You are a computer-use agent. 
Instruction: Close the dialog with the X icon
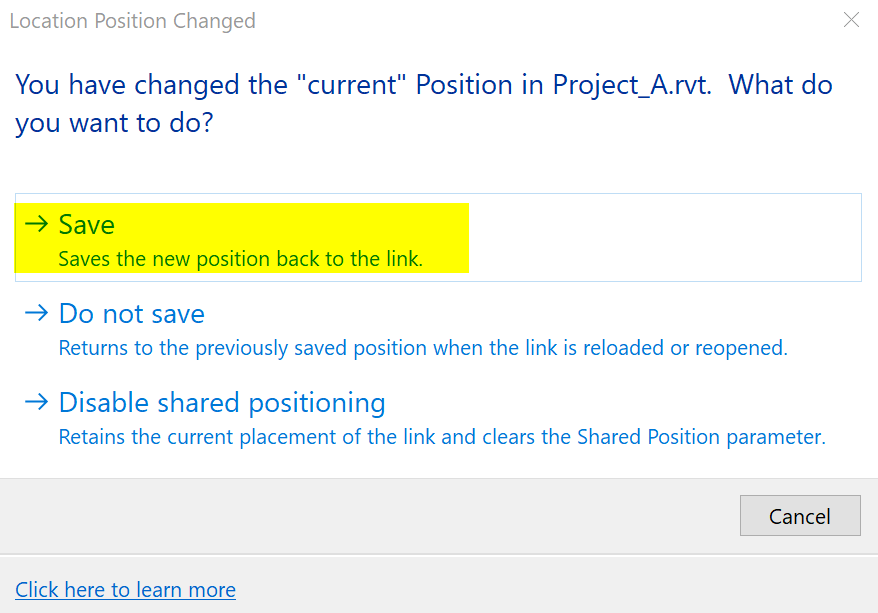[851, 20]
